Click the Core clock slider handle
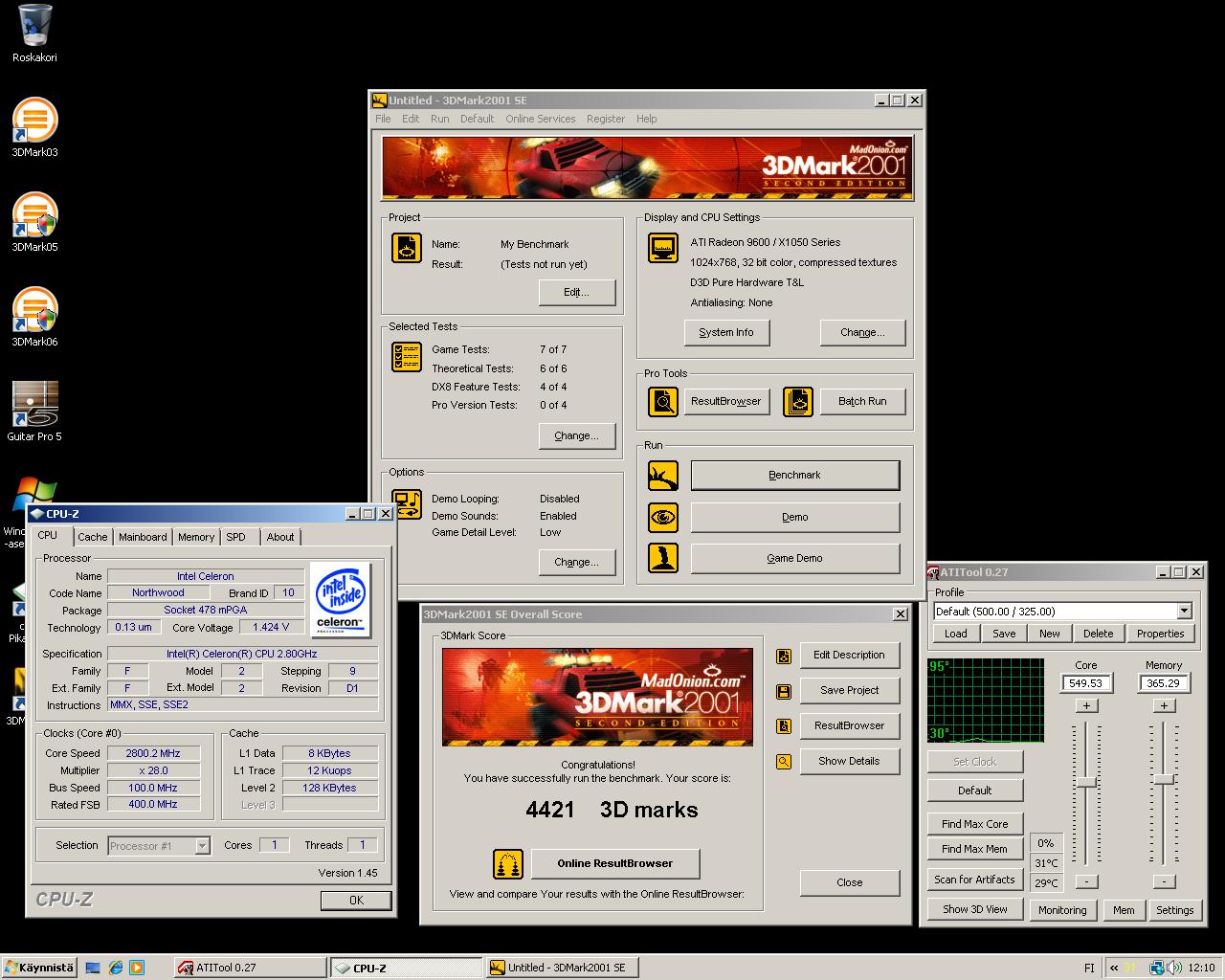The width and height of the screenshot is (1225, 980). (1086, 782)
